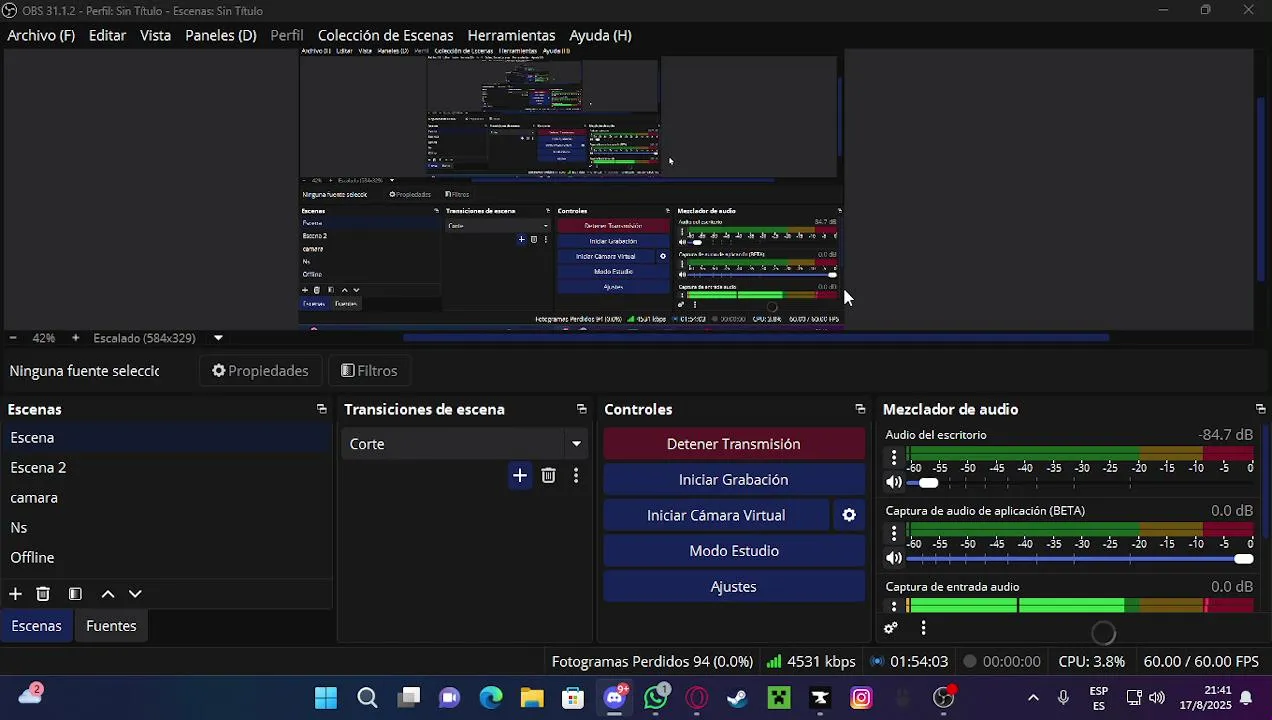Open transition properties three-dot menu
The width and height of the screenshot is (1272, 720).
576,476
